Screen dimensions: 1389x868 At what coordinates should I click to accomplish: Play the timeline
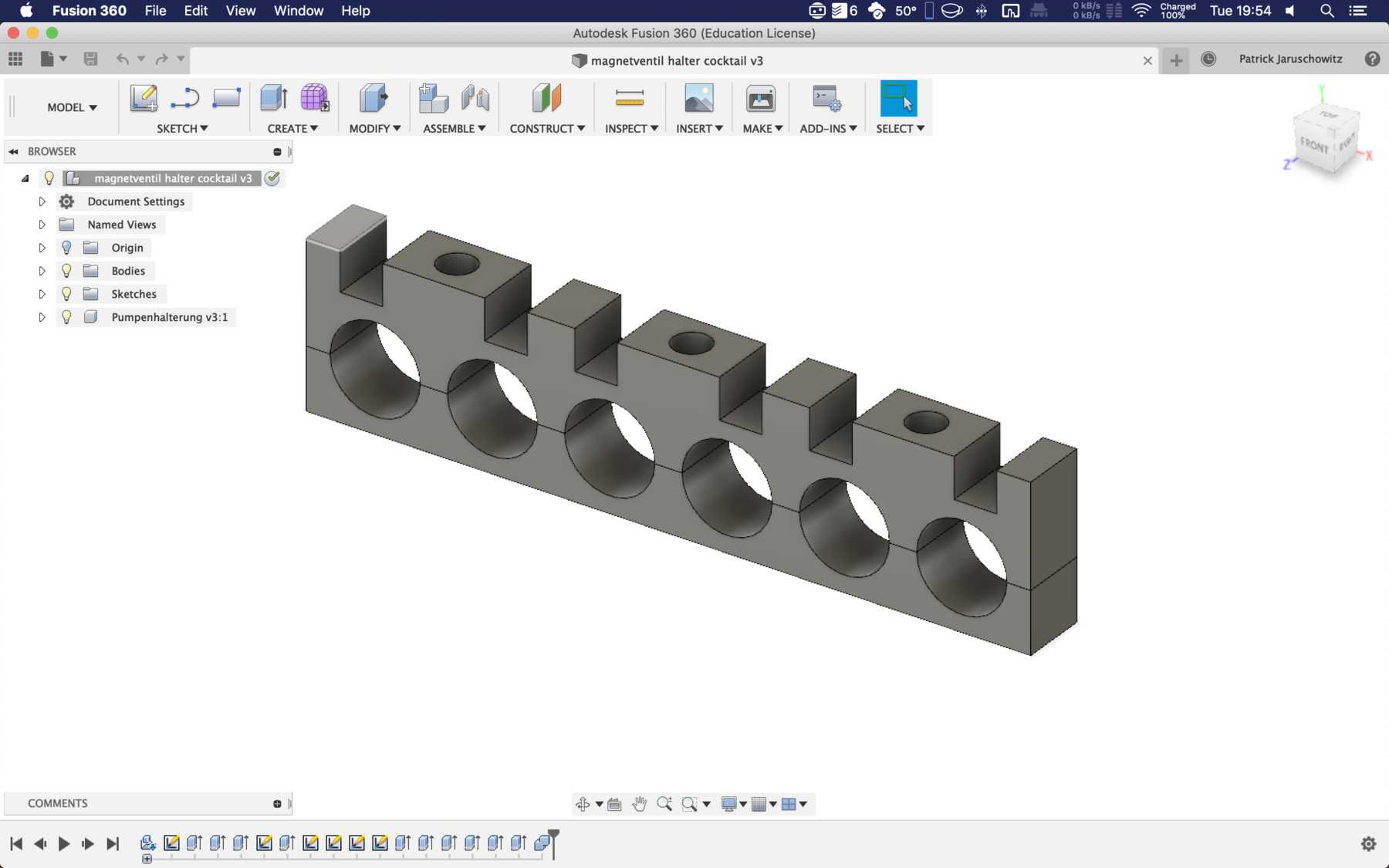coord(64,844)
